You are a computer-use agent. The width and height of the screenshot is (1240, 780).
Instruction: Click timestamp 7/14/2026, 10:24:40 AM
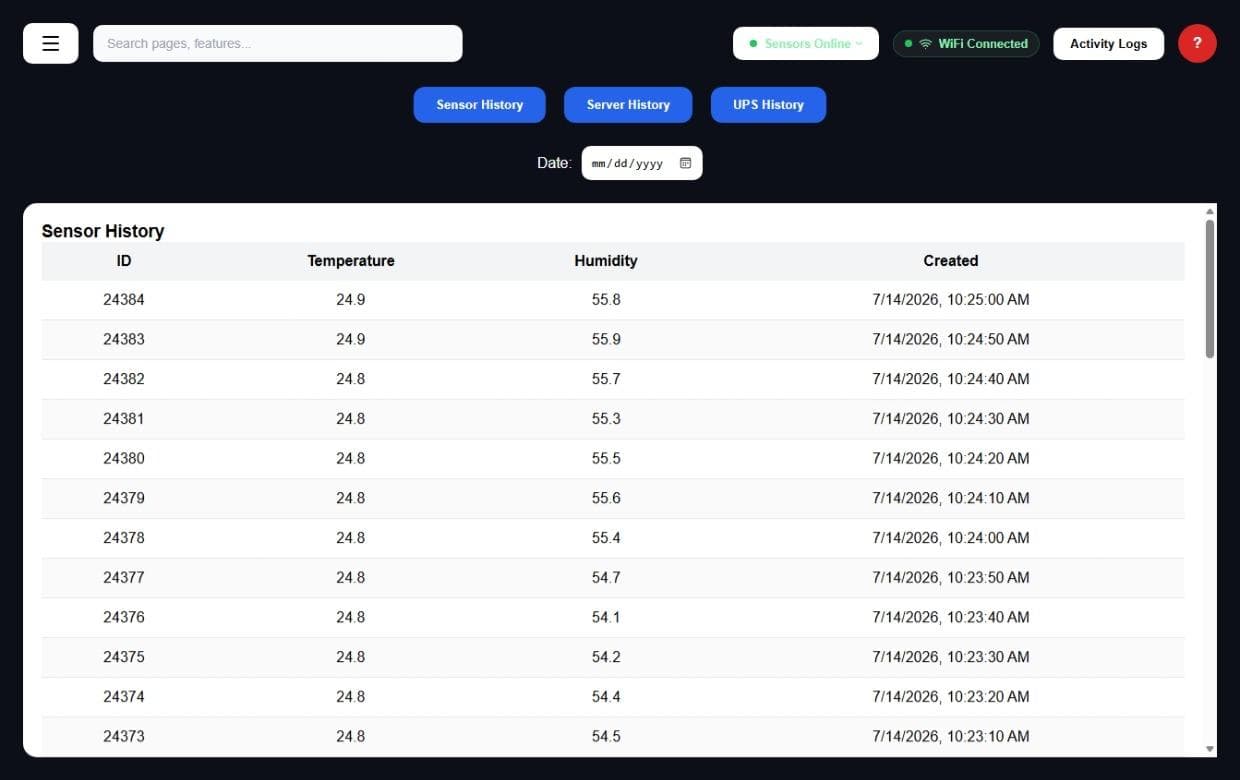951,379
